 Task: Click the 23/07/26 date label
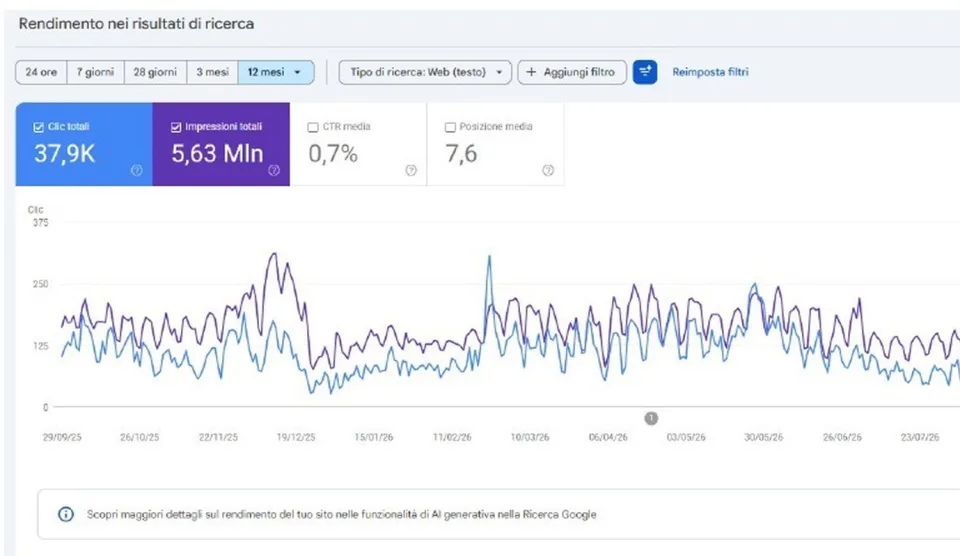tap(920, 437)
